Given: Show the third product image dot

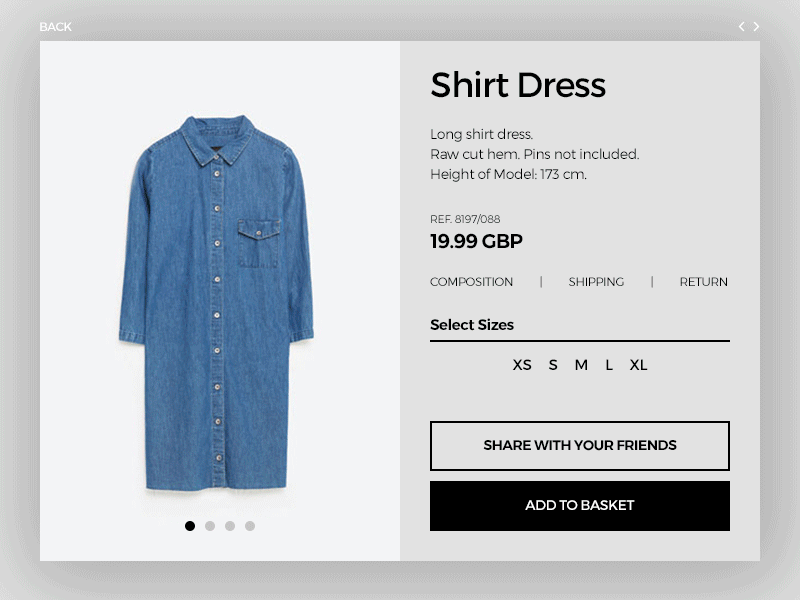Looking at the screenshot, I should (230, 526).
